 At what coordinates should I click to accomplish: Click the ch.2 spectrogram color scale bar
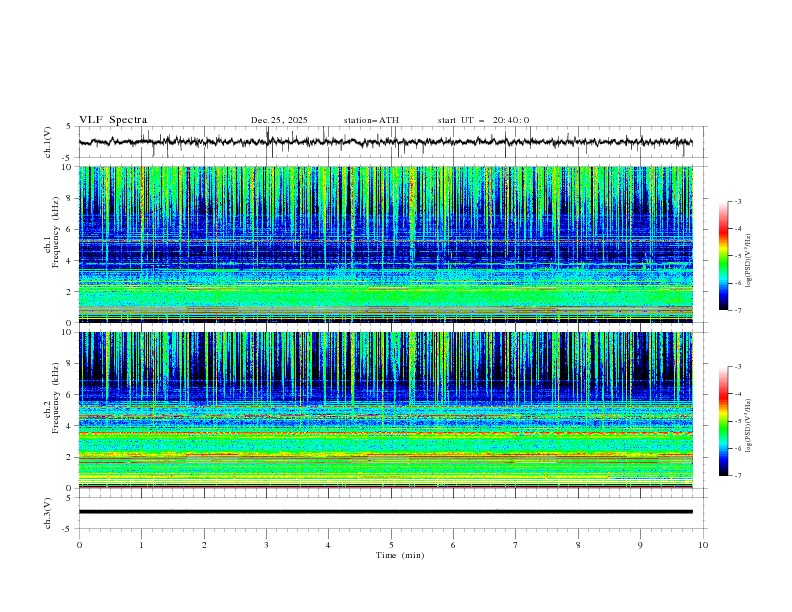pos(723,421)
